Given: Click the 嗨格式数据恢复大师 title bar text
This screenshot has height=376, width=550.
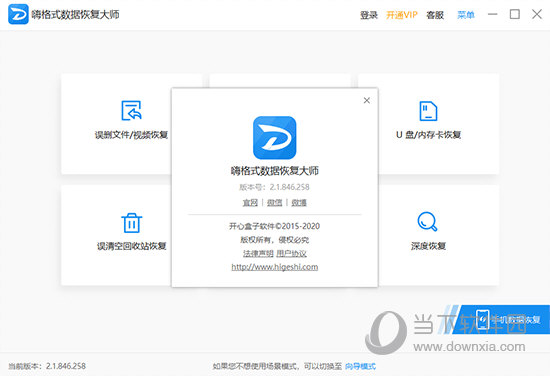Looking at the screenshot, I should pos(75,14).
